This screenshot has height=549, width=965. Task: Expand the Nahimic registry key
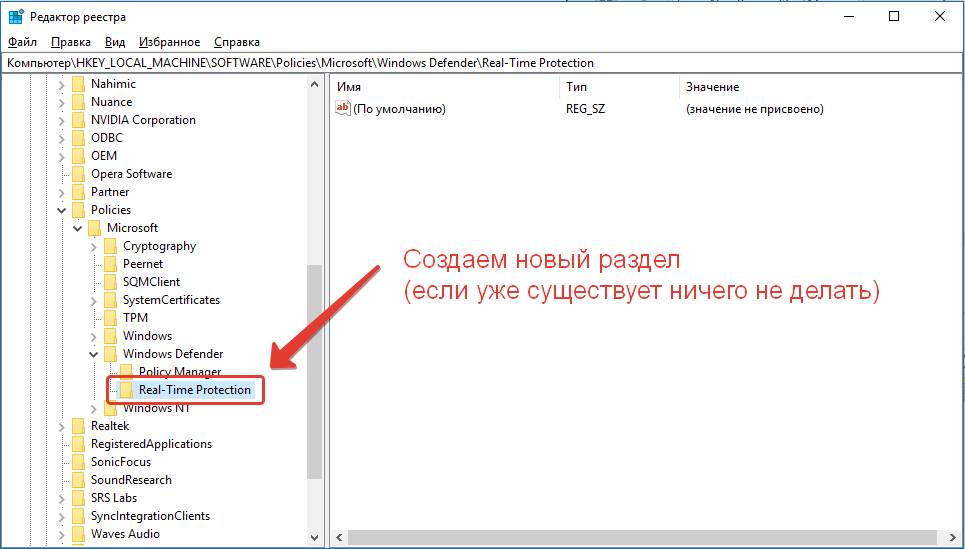tap(62, 84)
